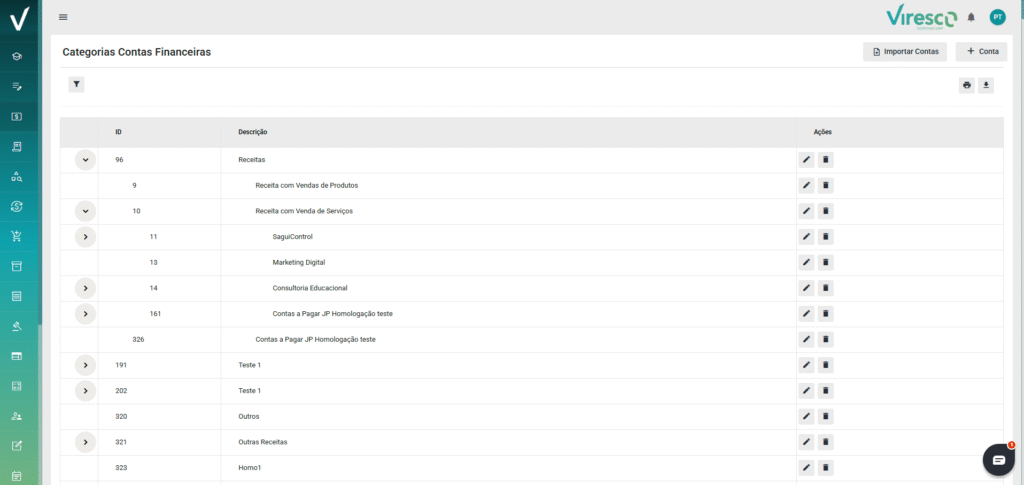Open the chat support widget

pyautogui.click(x=997, y=458)
